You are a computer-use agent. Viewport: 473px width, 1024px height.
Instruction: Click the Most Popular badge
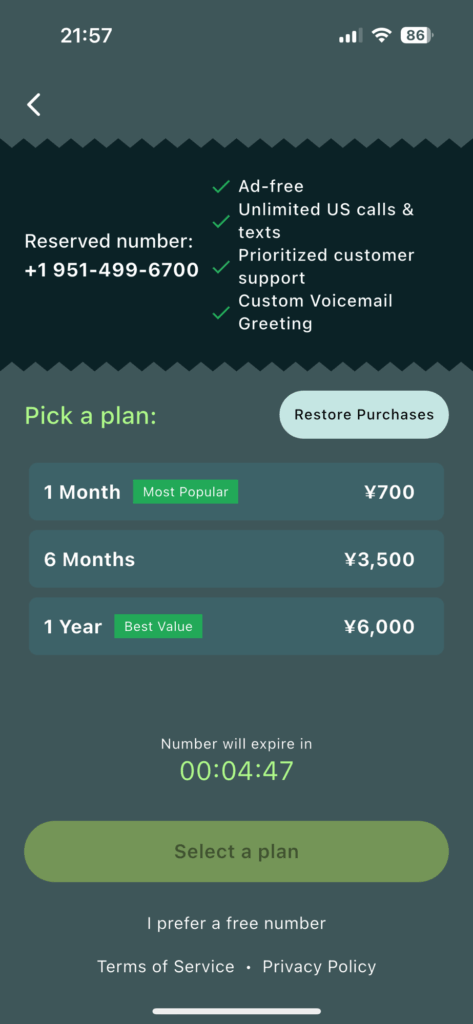point(186,492)
